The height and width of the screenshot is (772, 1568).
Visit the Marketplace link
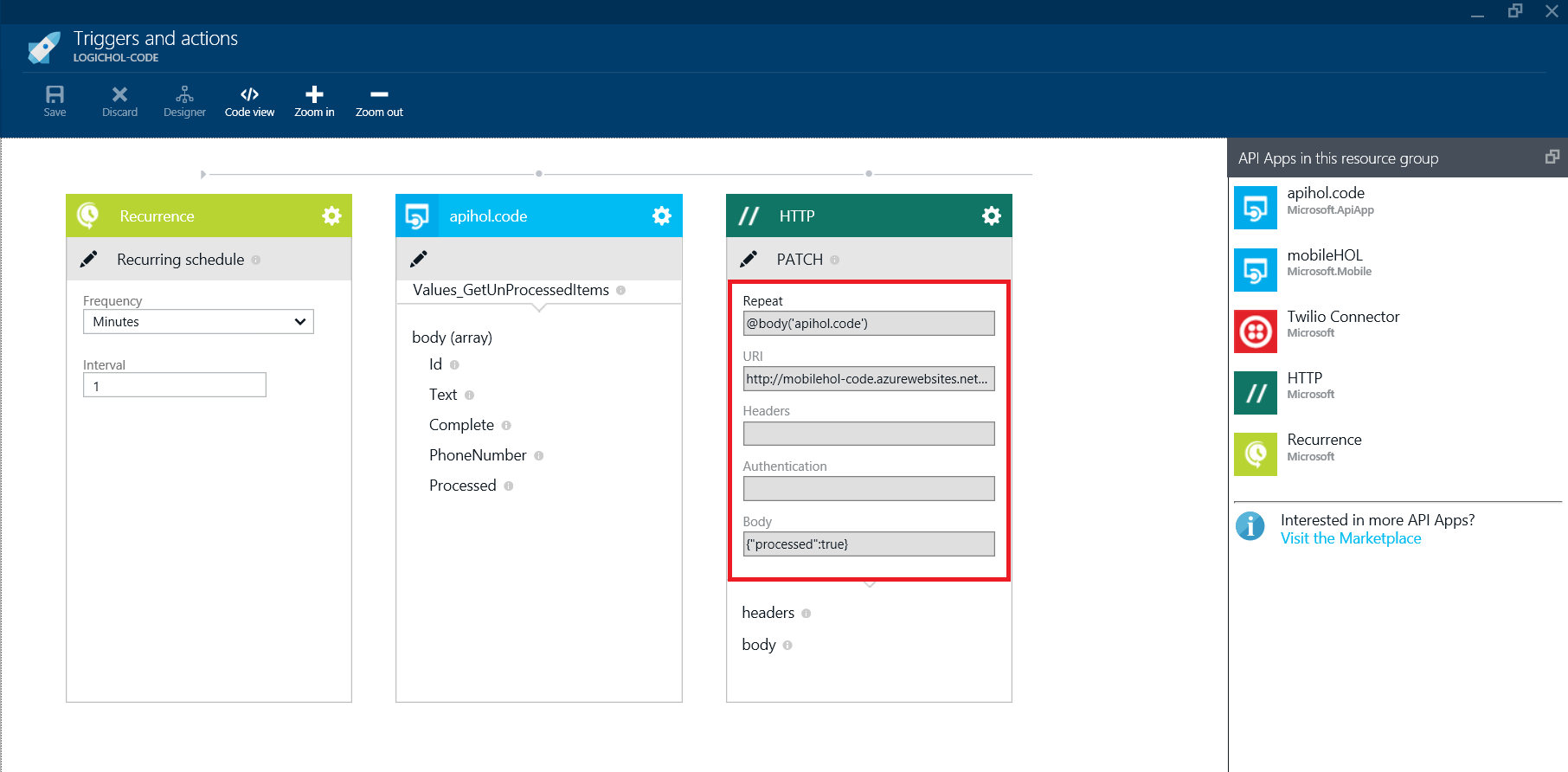click(x=1351, y=538)
